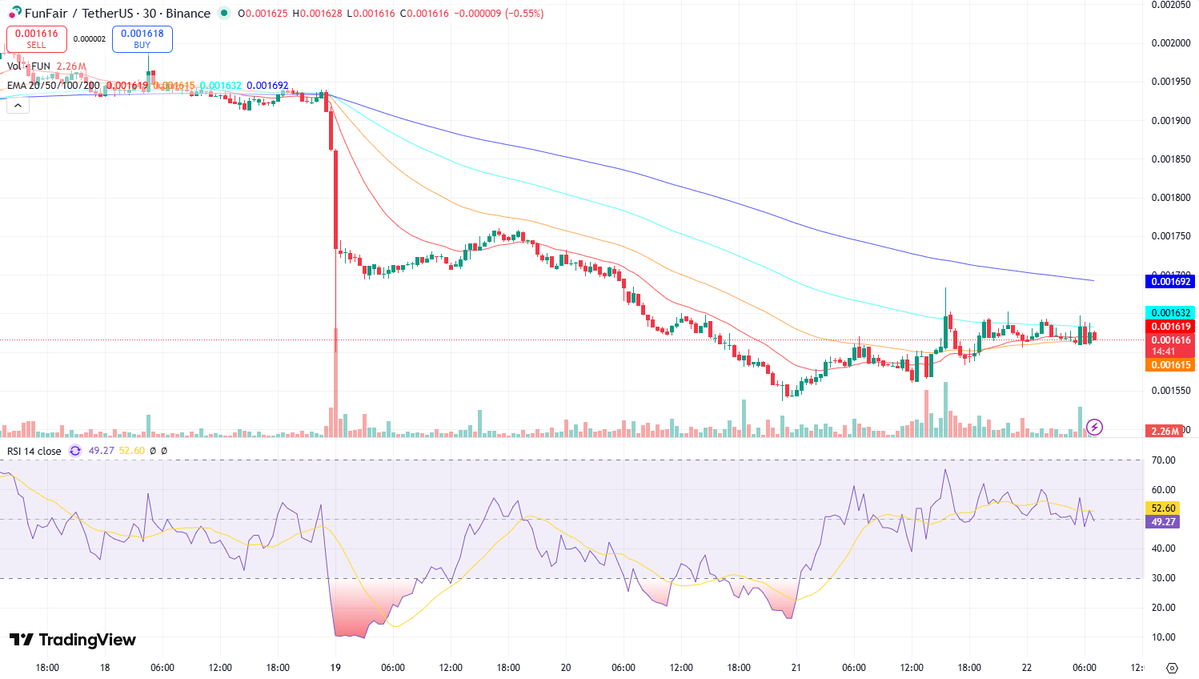
Task: Click the green market open status dot
Action: point(224,13)
